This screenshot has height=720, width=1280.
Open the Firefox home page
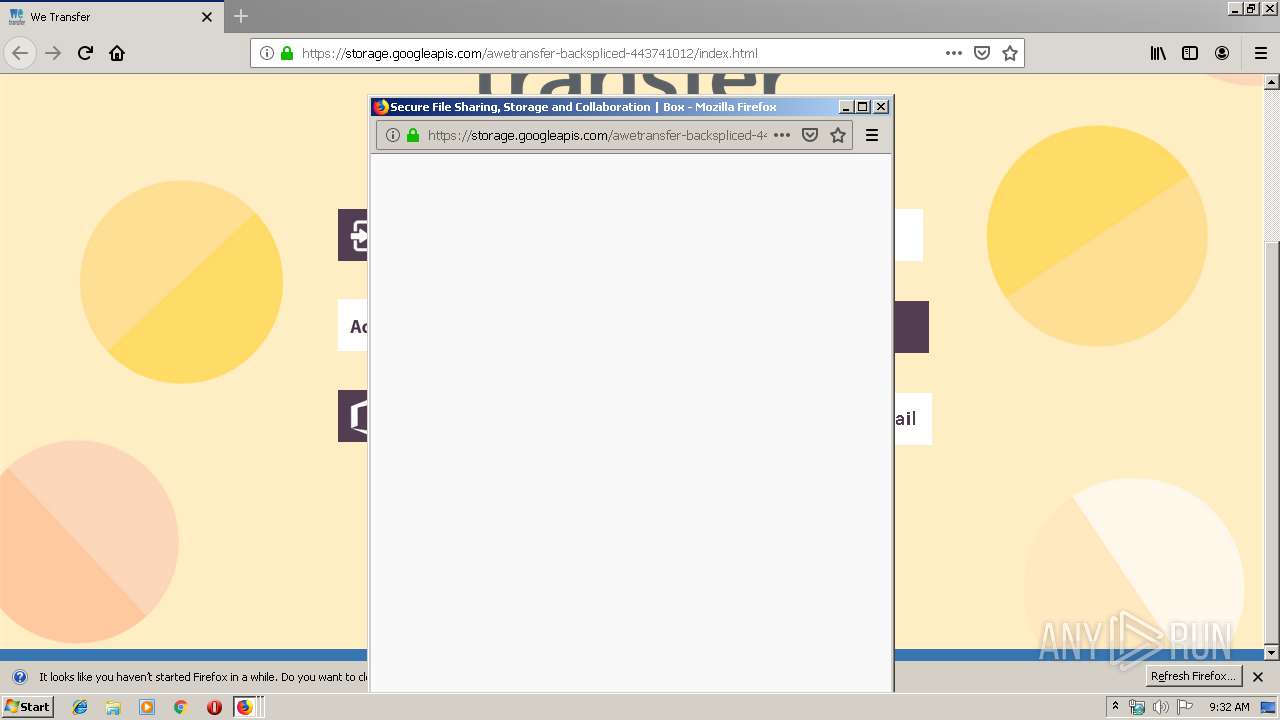click(117, 53)
